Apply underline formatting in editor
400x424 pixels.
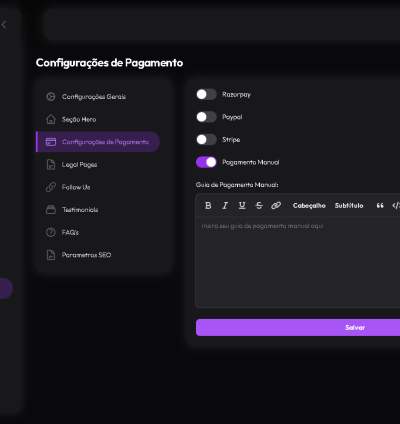tap(242, 206)
